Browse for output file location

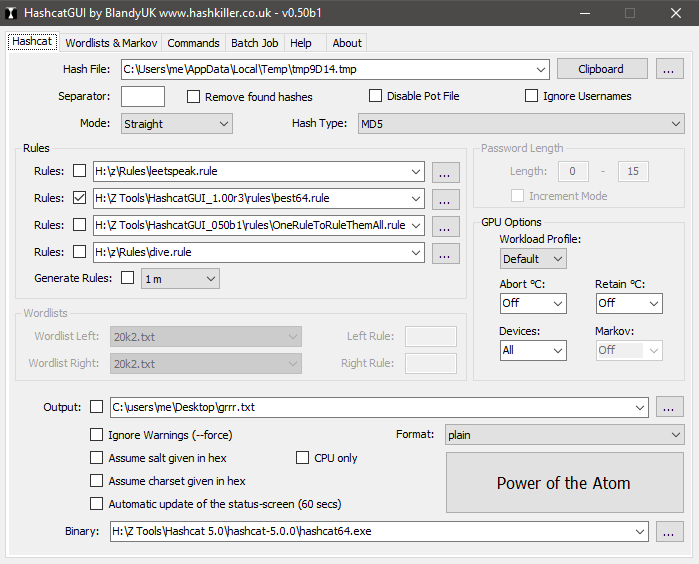pyautogui.click(x=670, y=407)
